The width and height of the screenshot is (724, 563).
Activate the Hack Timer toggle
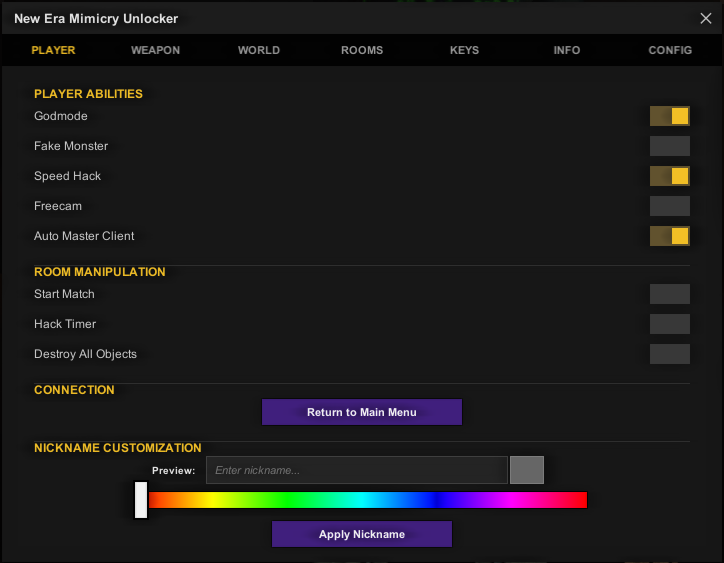pyautogui.click(x=670, y=324)
